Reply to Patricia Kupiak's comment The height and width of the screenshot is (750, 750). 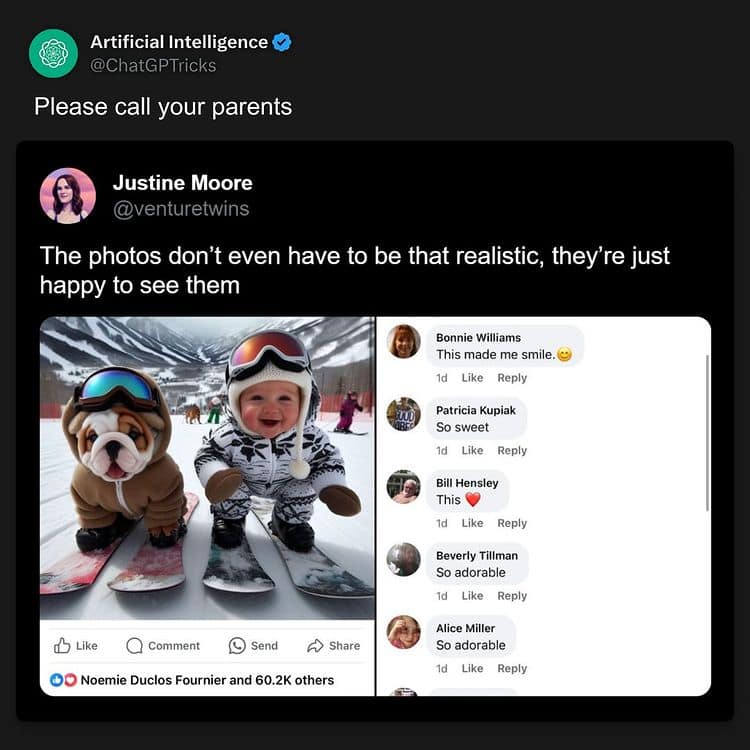[512, 451]
